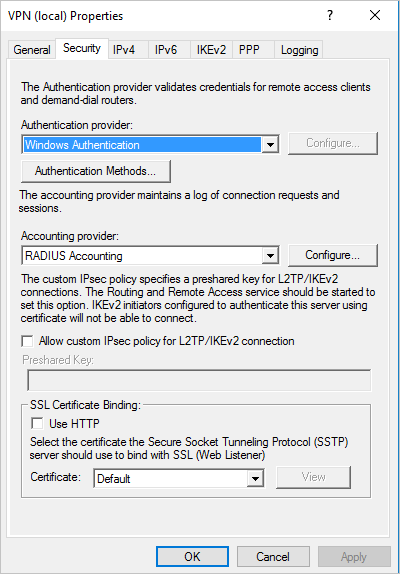Screen dimensions: 400x574
Task: Expand the Certificate dropdown arrow
Action: 255,478
